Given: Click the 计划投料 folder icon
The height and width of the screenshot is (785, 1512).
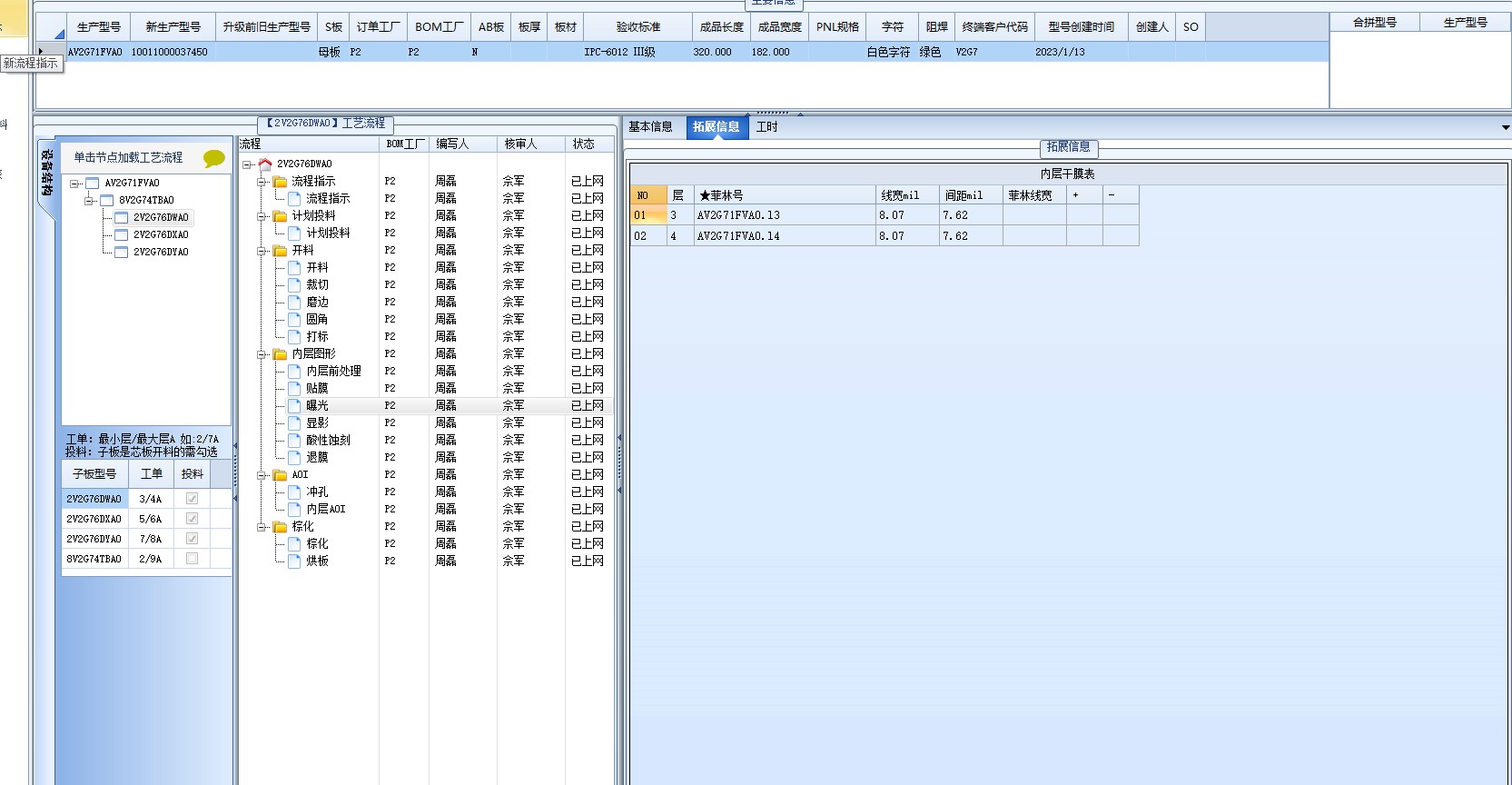Looking at the screenshot, I should (281, 216).
